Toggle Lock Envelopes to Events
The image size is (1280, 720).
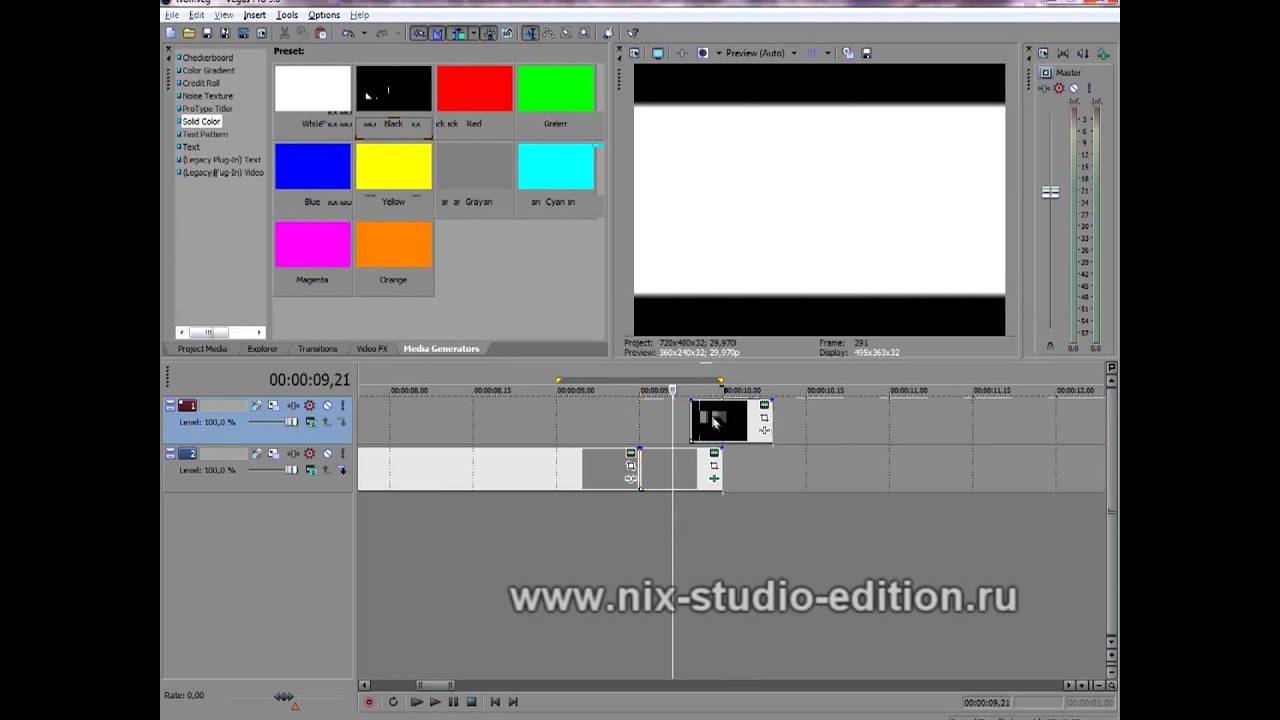pyautogui.click(x=489, y=33)
